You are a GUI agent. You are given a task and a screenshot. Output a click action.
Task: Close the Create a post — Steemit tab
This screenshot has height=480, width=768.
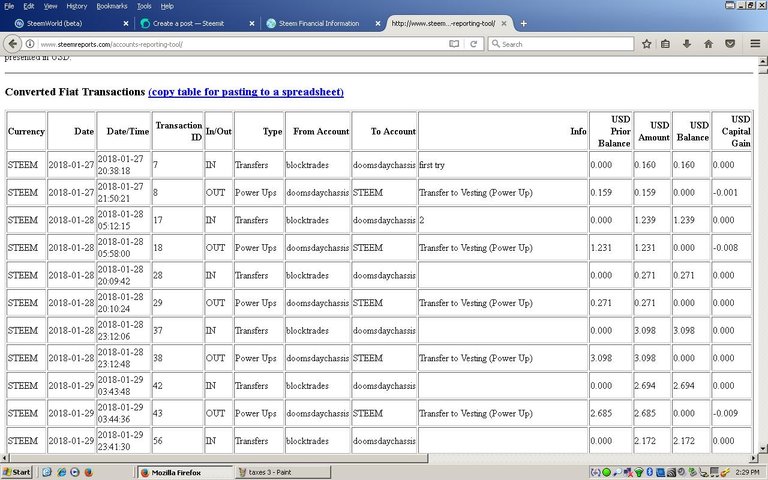point(252,24)
